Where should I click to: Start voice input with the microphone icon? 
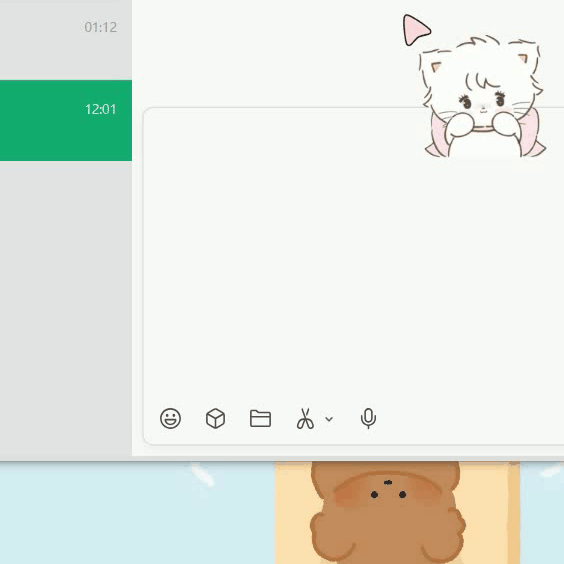(368, 418)
